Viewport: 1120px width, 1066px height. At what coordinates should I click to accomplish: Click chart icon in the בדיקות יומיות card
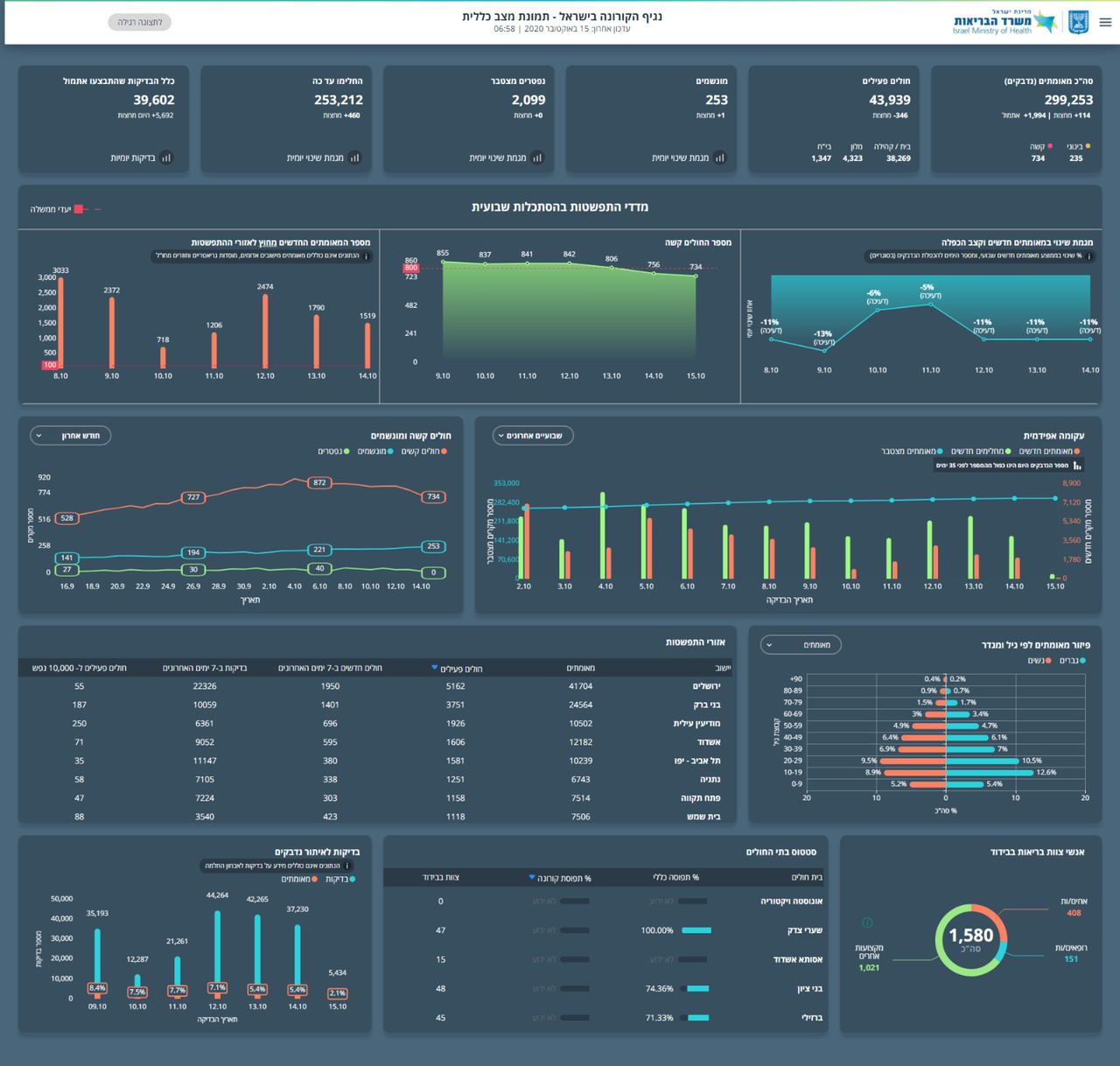pyautogui.click(x=166, y=158)
